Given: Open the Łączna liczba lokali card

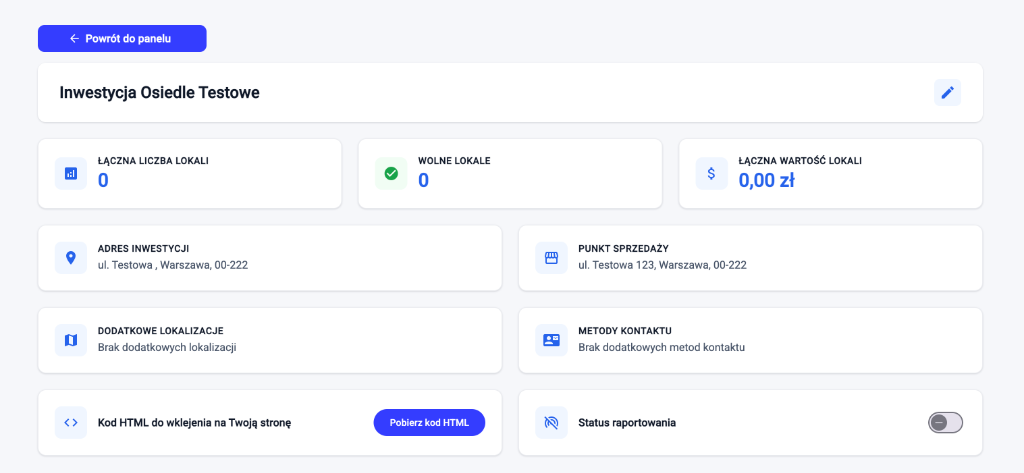Looking at the screenshot, I should coord(190,173).
